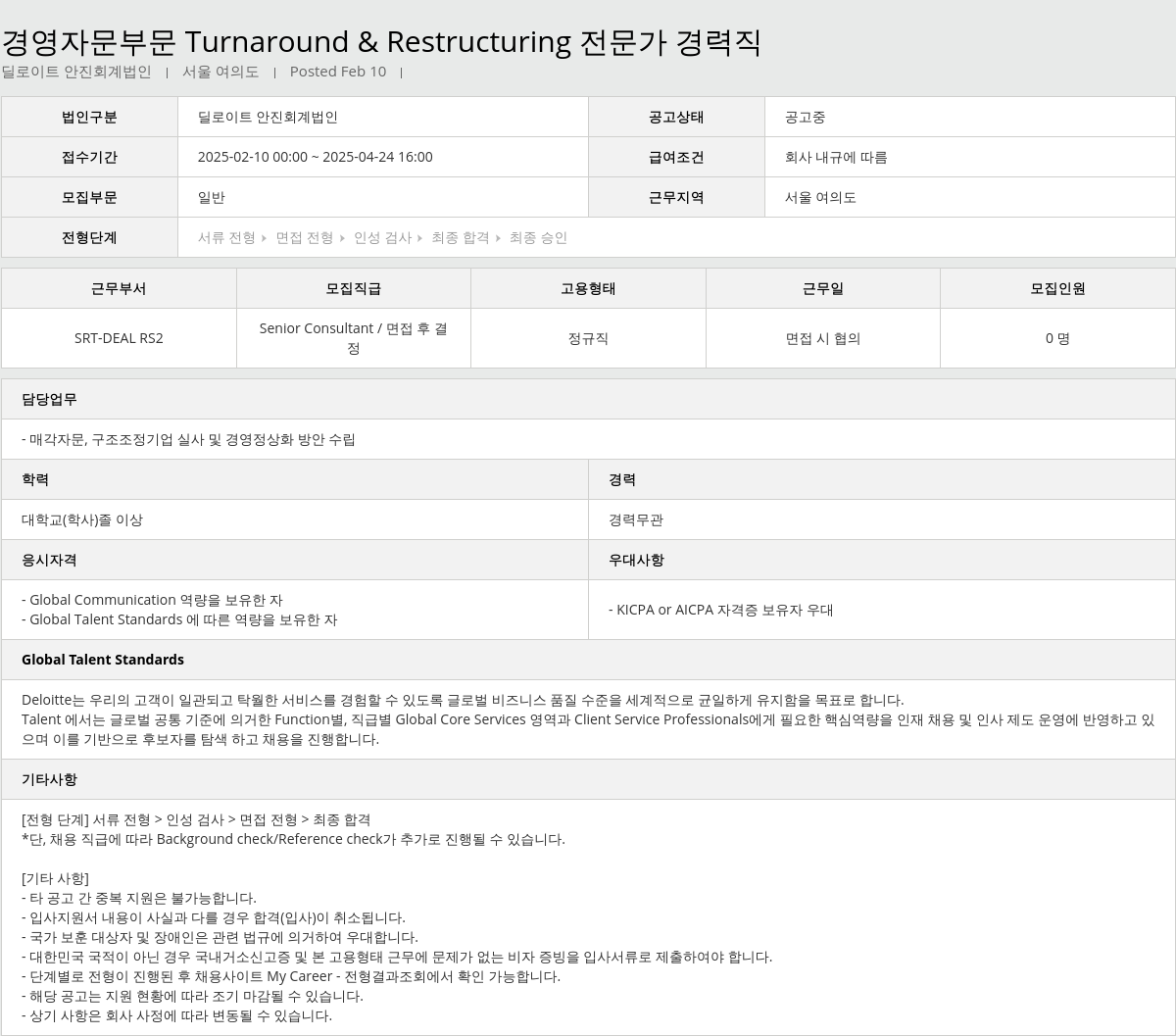Image resolution: width=1176 pixels, height=1036 pixels.
Task: Click the 고용형태 column header
Action: tap(588, 288)
